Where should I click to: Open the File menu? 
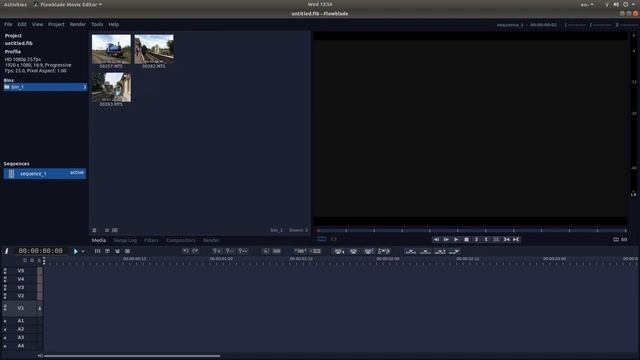tap(8, 24)
